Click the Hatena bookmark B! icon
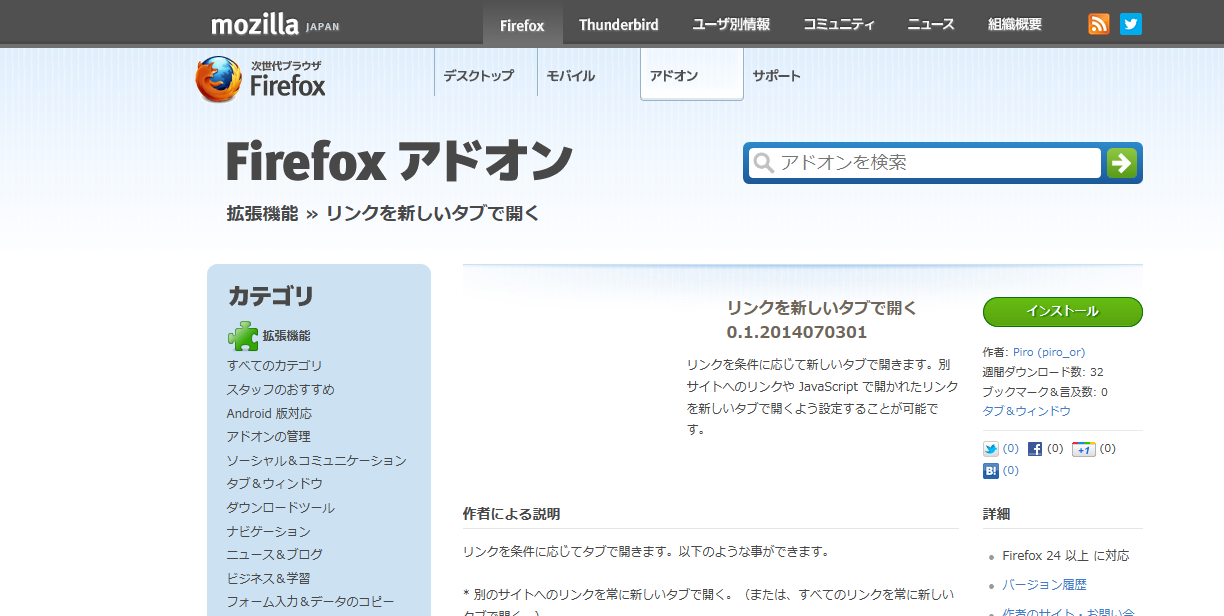Screen dimensions: 1224x616 [991, 470]
